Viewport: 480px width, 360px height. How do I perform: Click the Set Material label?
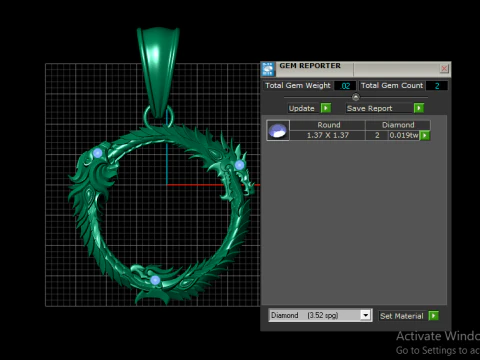click(402, 316)
